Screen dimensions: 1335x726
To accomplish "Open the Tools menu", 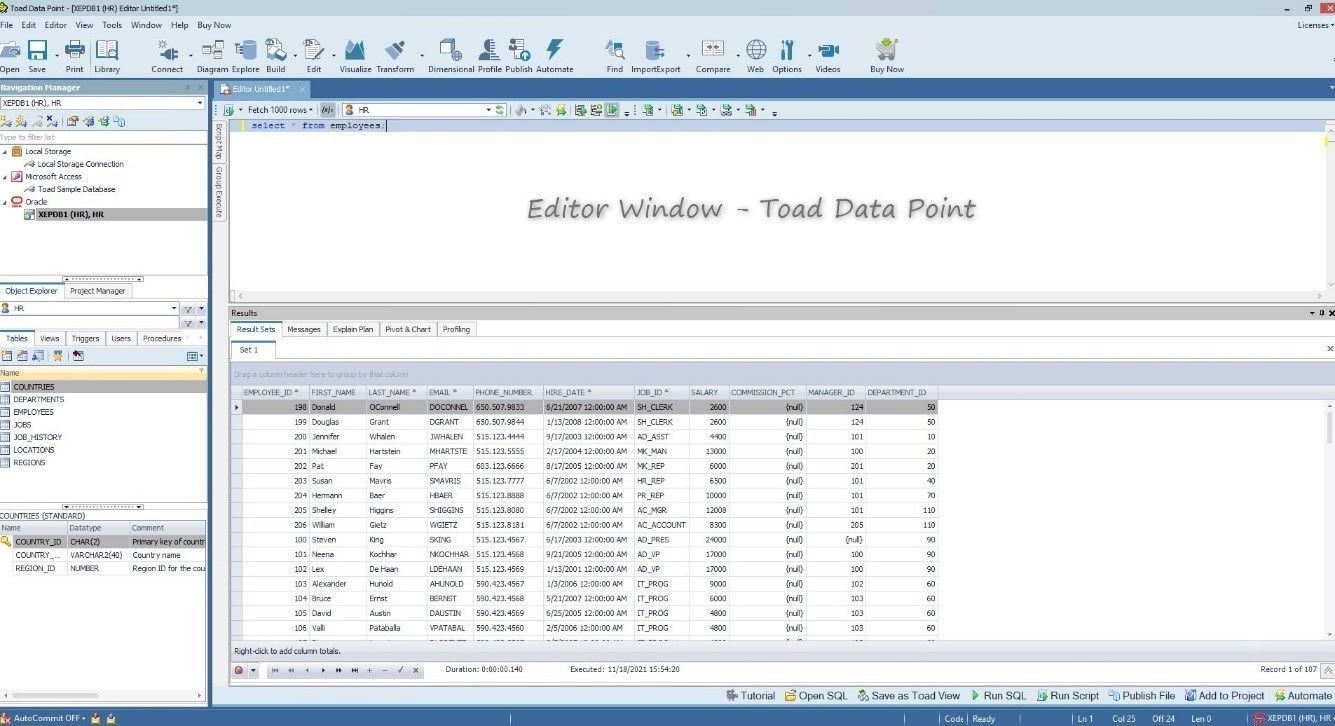I will (x=112, y=25).
